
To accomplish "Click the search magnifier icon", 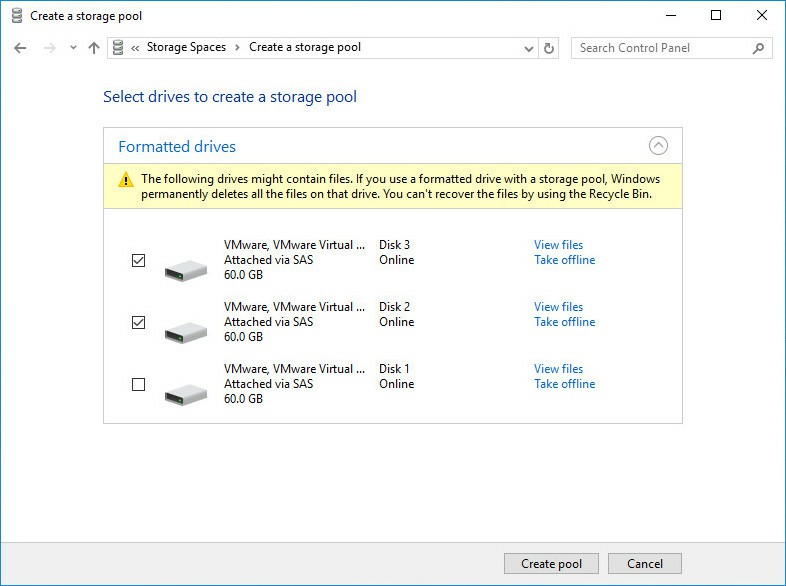I will (x=758, y=48).
